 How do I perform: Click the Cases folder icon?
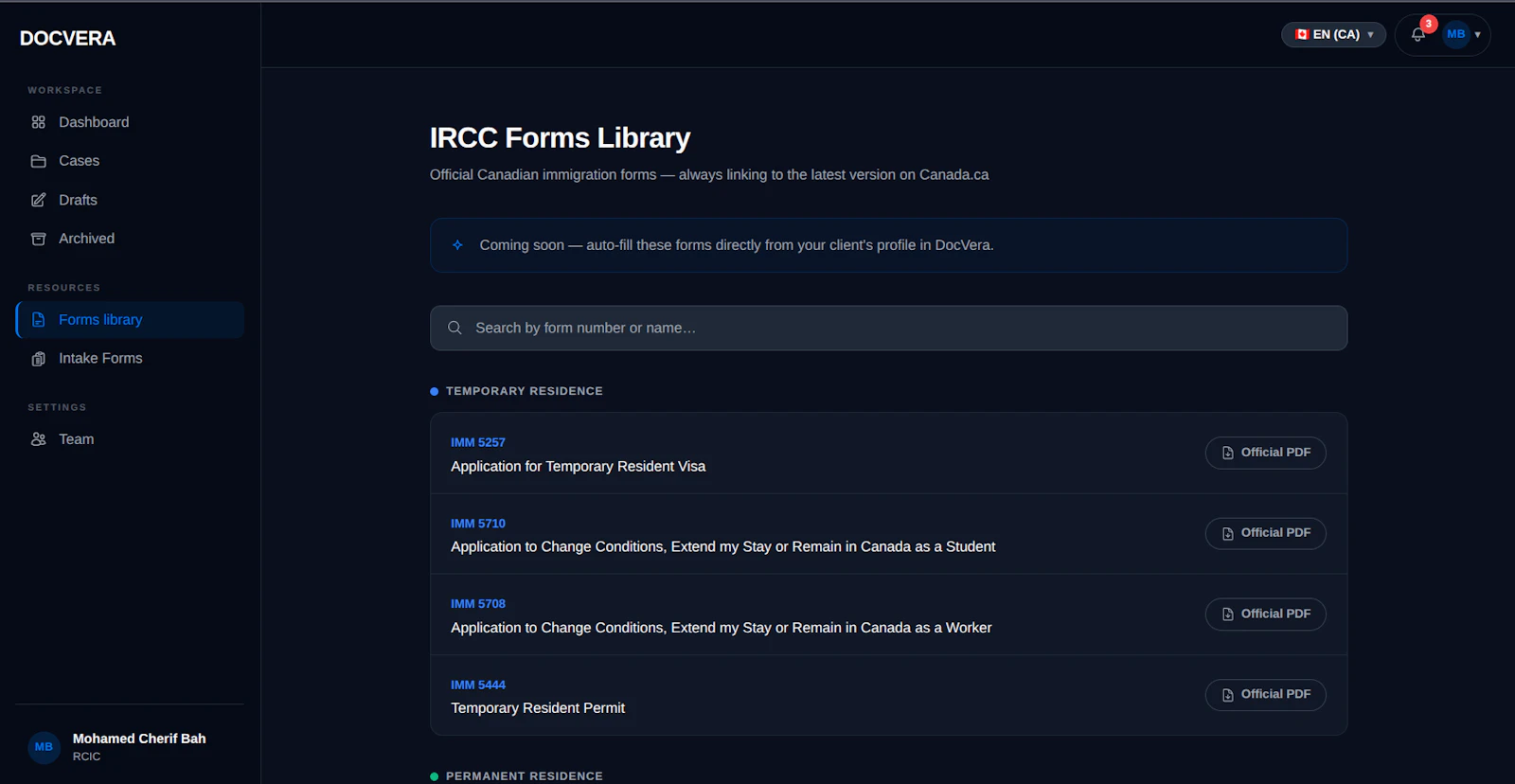coord(38,161)
